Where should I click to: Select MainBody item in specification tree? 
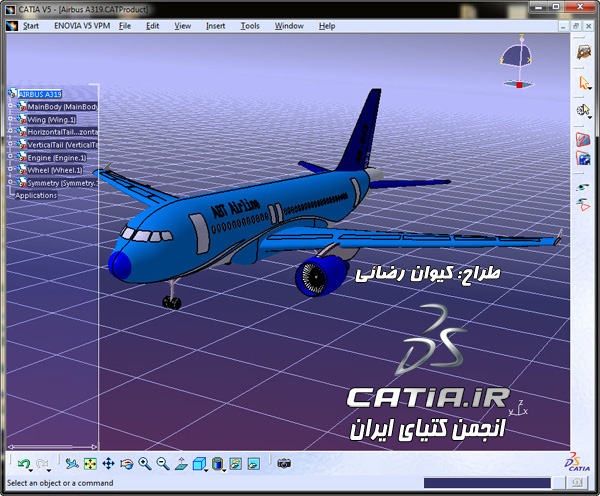(62, 107)
